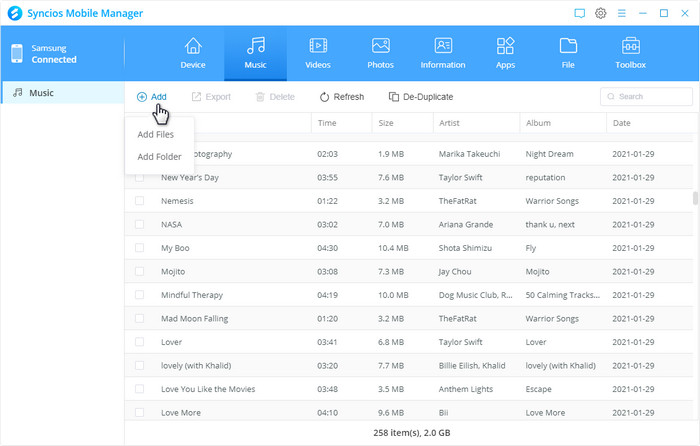Screen dimensions: 700x446
Task: Open the Information tab
Action: pyautogui.click(x=443, y=54)
